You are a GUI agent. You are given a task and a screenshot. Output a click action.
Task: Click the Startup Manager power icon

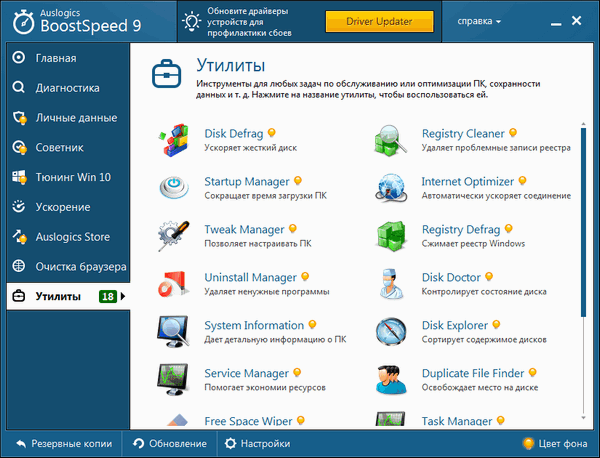point(176,189)
